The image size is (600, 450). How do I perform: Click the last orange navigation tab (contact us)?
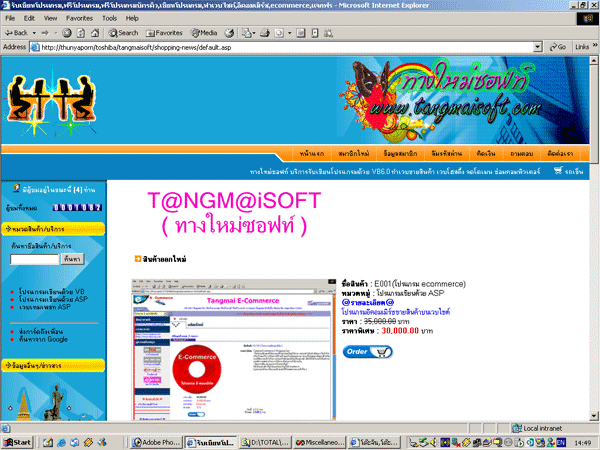pyautogui.click(x=560, y=154)
